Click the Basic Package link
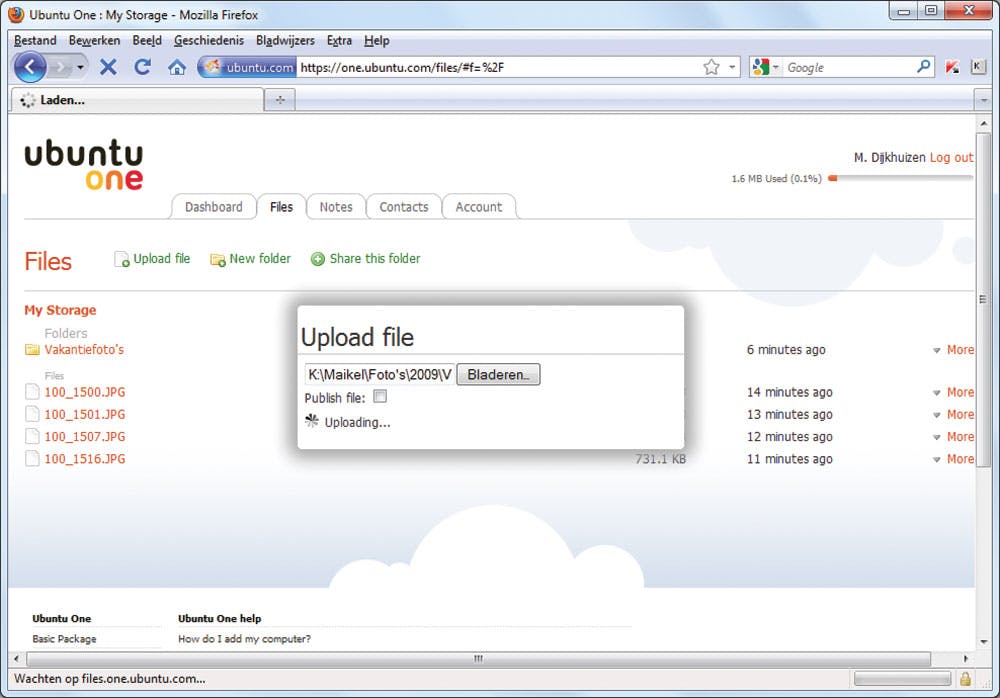1000x698 pixels. click(x=64, y=639)
